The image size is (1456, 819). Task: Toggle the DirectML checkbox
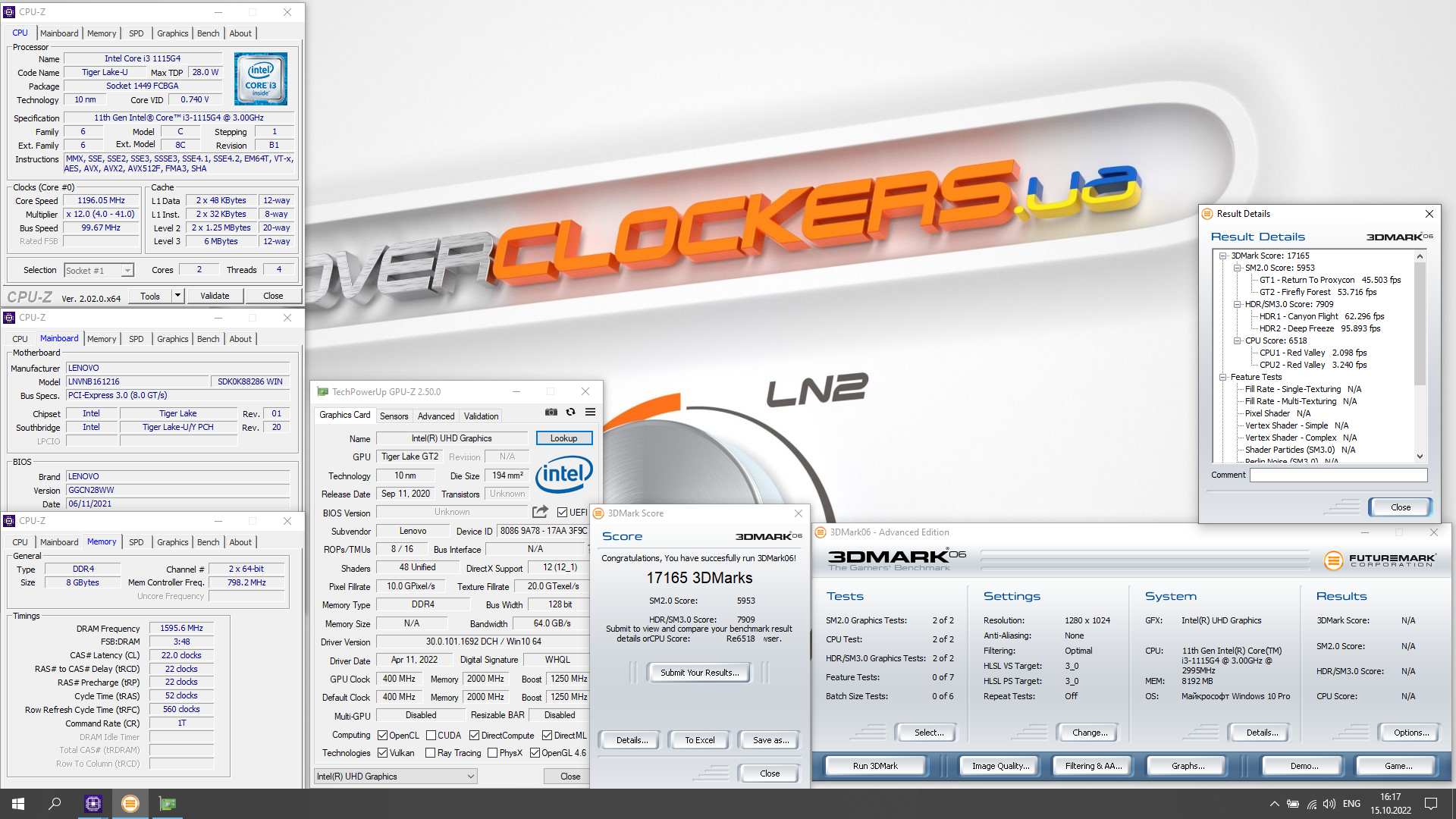coord(547,735)
